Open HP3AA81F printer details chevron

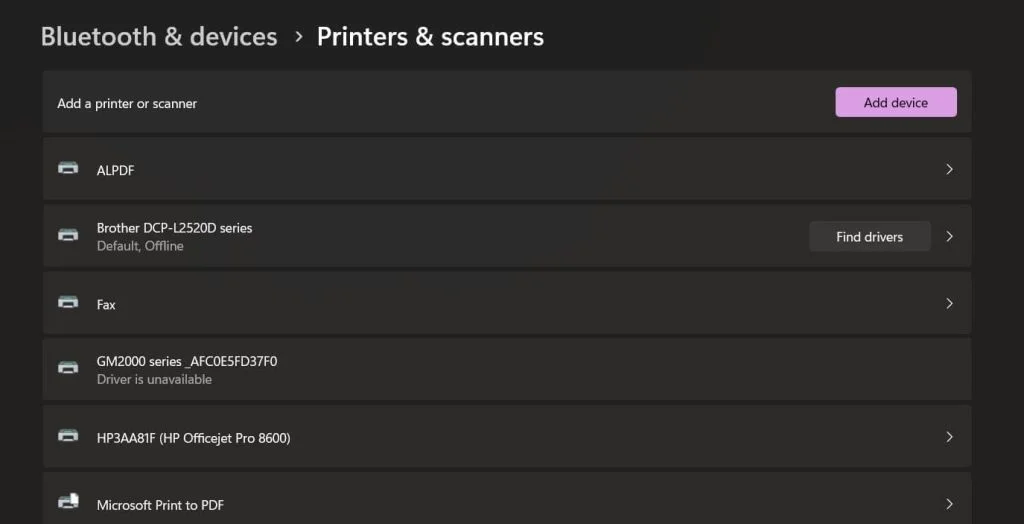[x=949, y=437]
